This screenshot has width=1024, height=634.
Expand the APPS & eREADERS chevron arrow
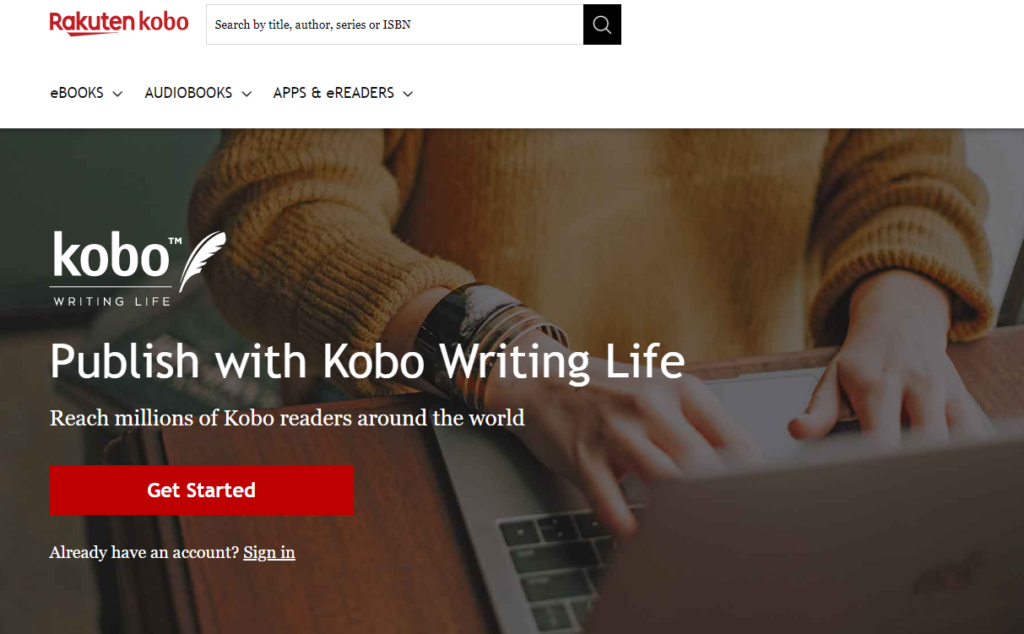point(408,94)
